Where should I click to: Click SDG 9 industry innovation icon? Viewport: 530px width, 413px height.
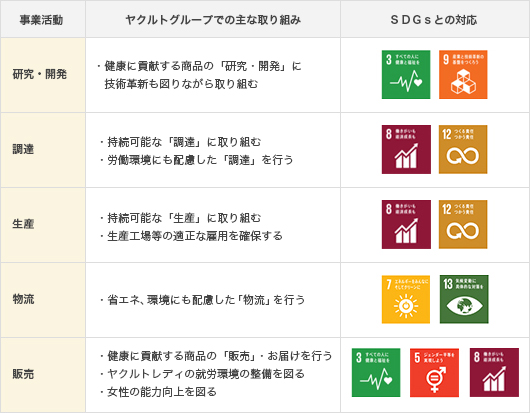coord(463,74)
